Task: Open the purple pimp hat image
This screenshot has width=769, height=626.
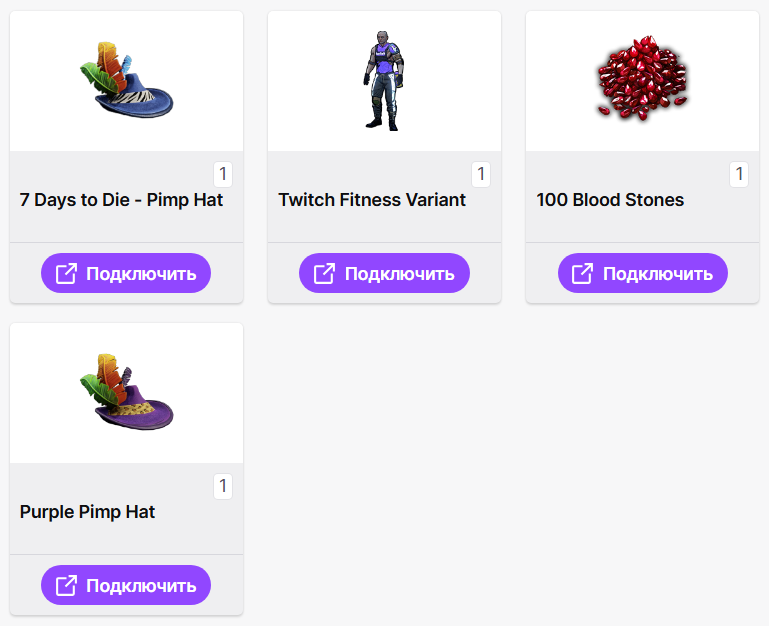Action: (126, 391)
